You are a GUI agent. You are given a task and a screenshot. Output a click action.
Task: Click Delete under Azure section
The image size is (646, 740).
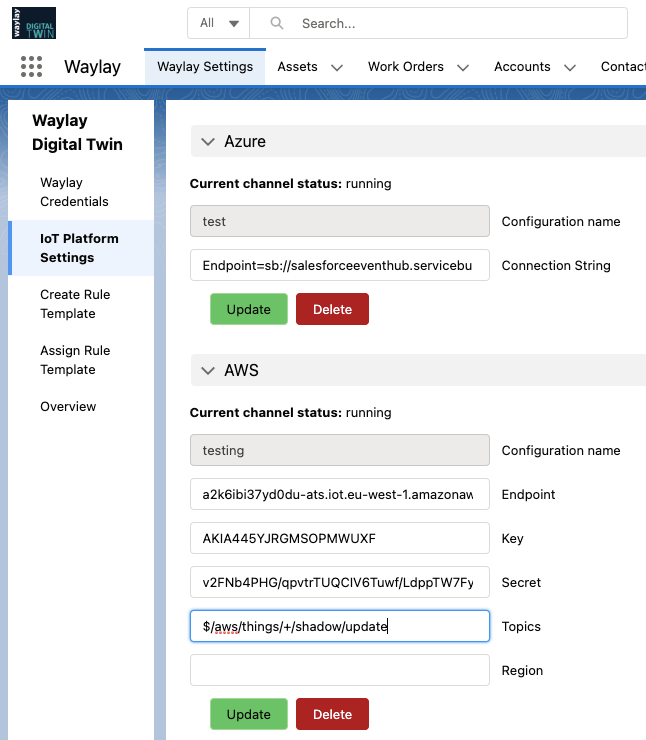(x=332, y=309)
